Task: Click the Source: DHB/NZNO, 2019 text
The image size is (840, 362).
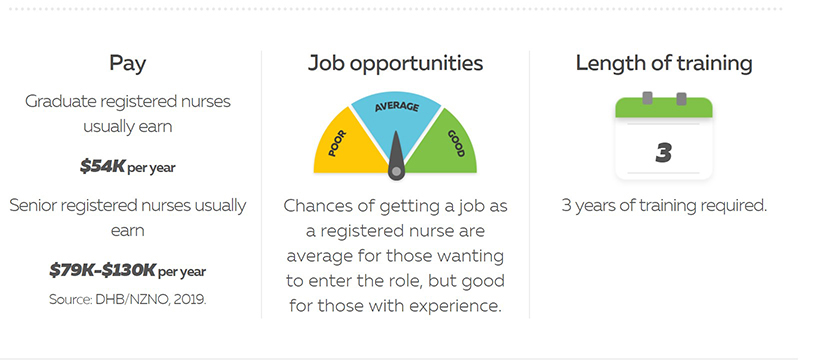Action: [128, 299]
